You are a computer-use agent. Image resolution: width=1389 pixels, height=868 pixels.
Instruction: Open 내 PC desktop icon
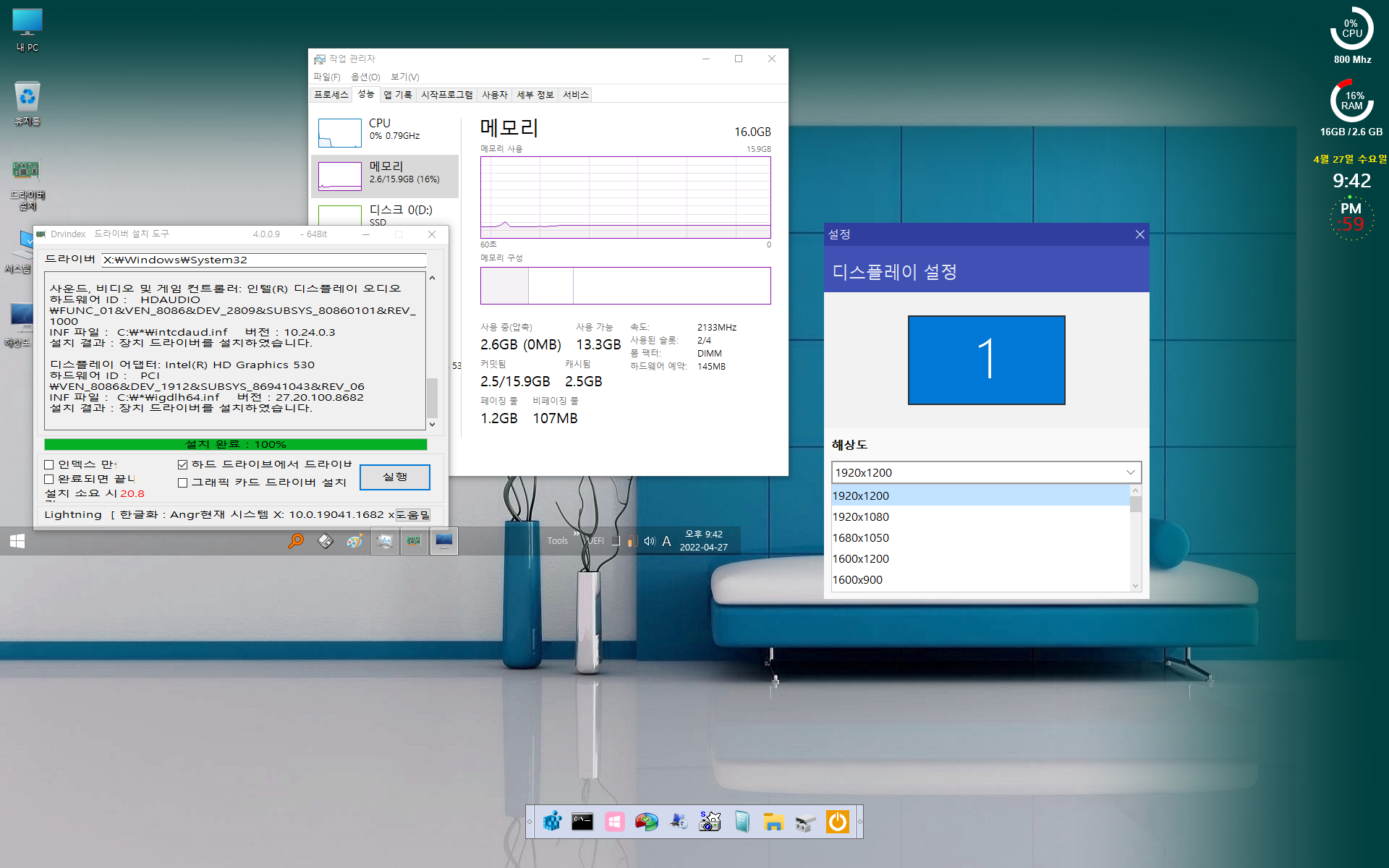[x=27, y=30]
